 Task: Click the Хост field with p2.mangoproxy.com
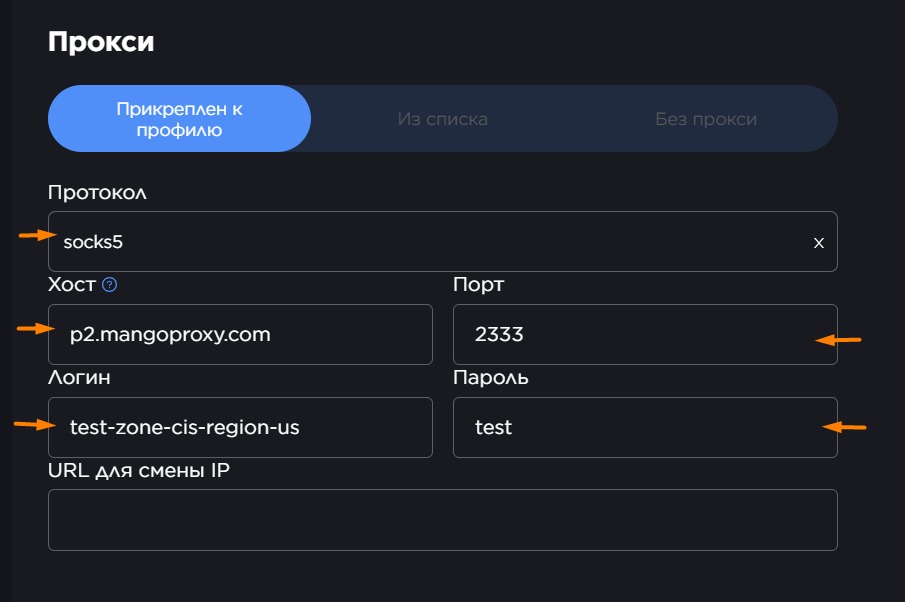[240, 335]
